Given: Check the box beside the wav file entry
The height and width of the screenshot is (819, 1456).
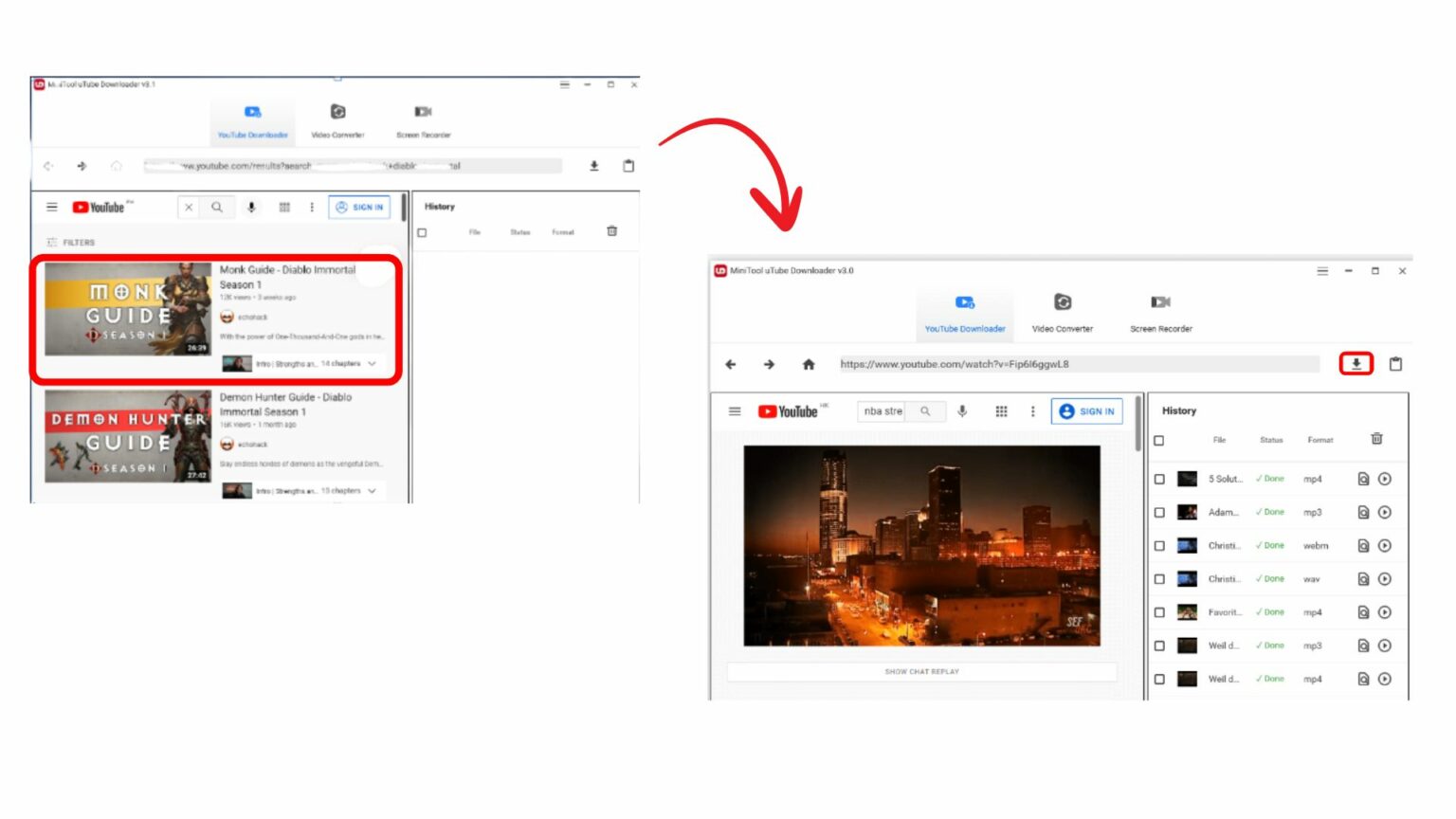Looking at the screenshot, I should coord(1159,579).
